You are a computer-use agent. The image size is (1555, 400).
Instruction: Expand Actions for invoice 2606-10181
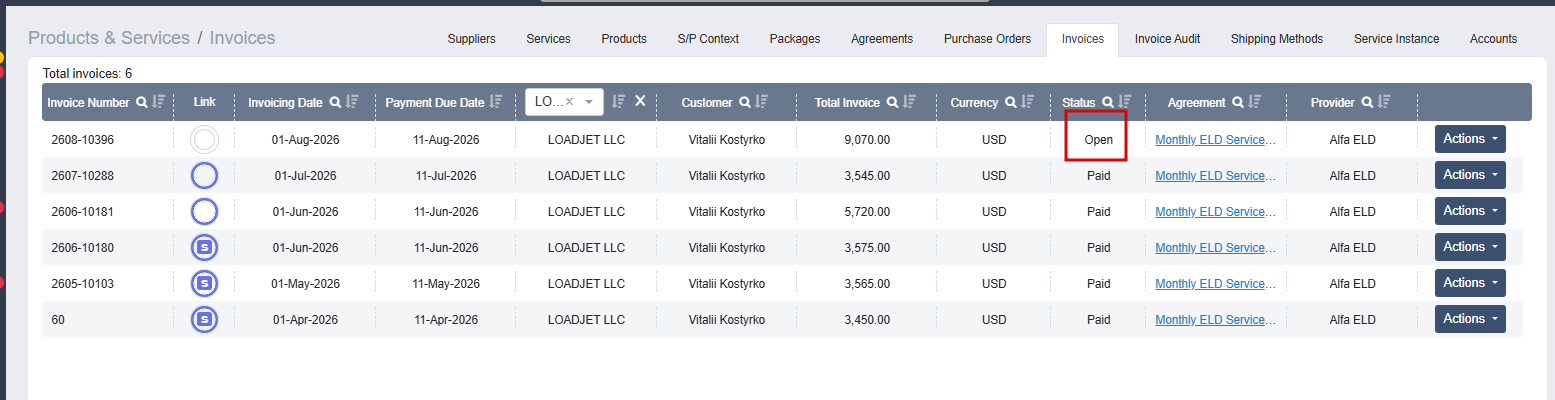pos(1470,211)
